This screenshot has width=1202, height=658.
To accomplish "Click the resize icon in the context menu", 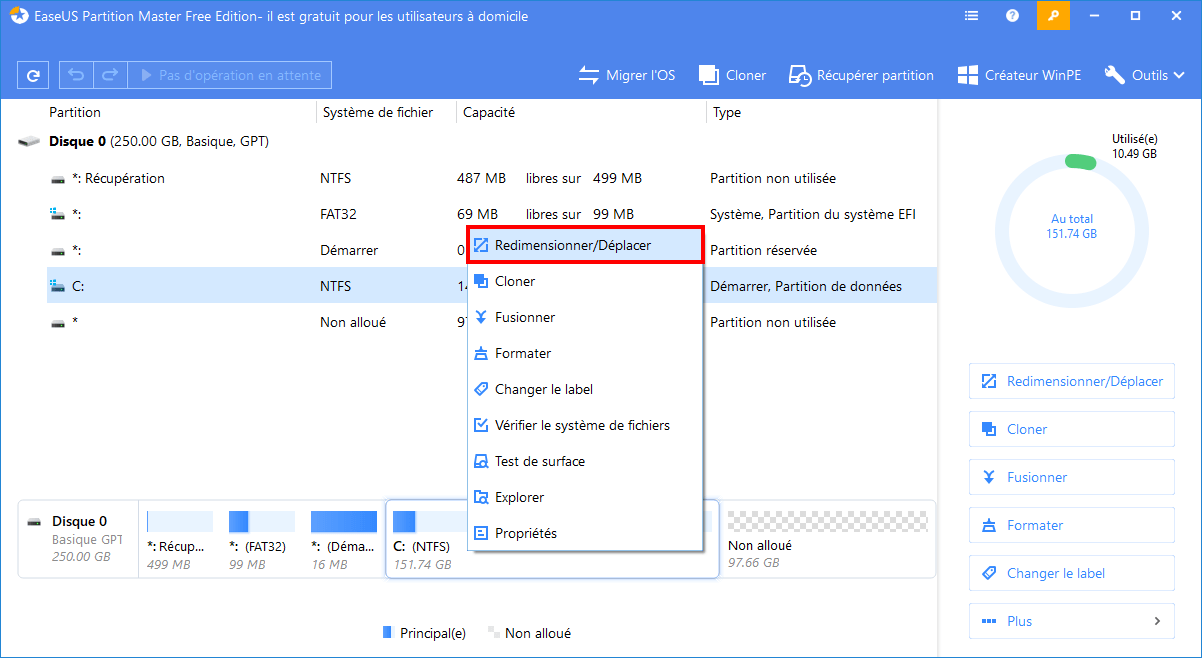I will tap(481, 245).
